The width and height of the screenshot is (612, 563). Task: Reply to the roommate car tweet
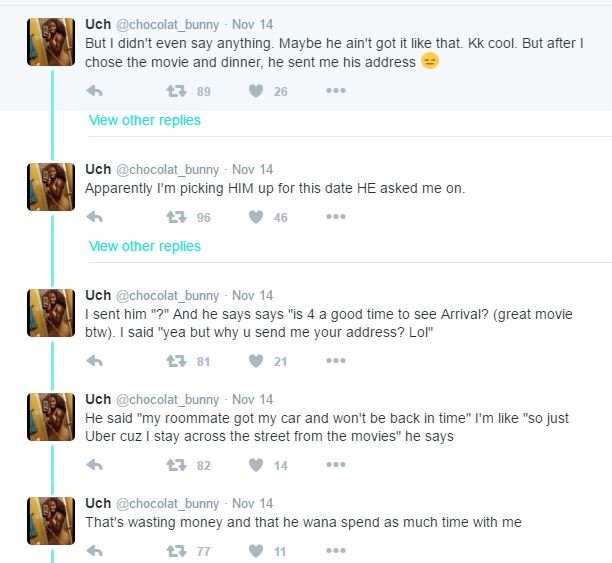pyautogui.click(x=95, y=465)
